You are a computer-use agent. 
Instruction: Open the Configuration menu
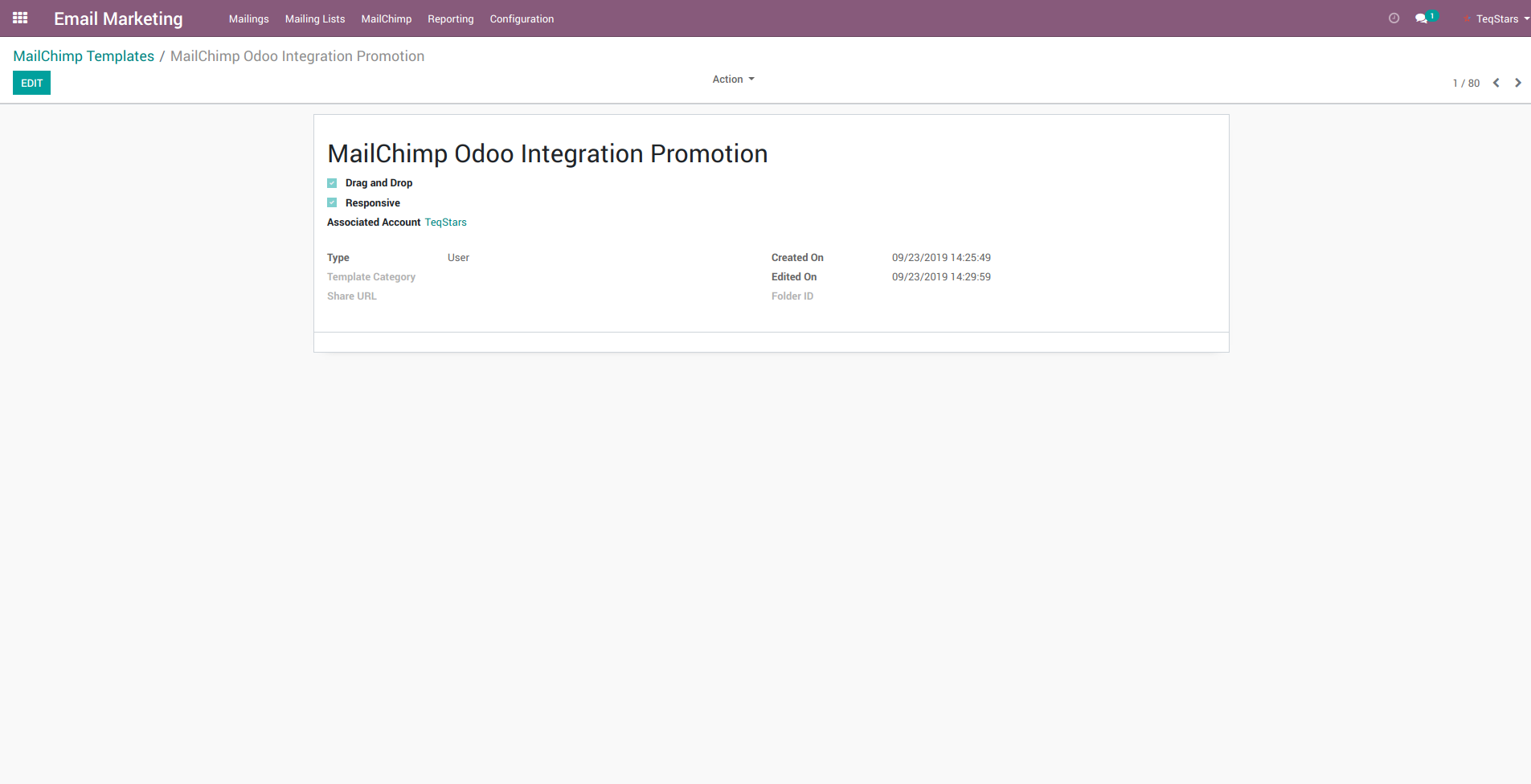point(522,18)
